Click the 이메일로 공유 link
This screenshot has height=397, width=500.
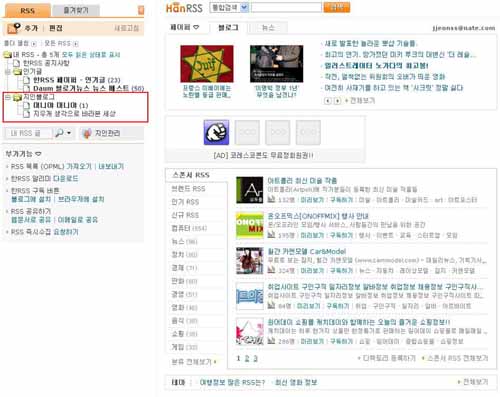(x=78, y=220)
